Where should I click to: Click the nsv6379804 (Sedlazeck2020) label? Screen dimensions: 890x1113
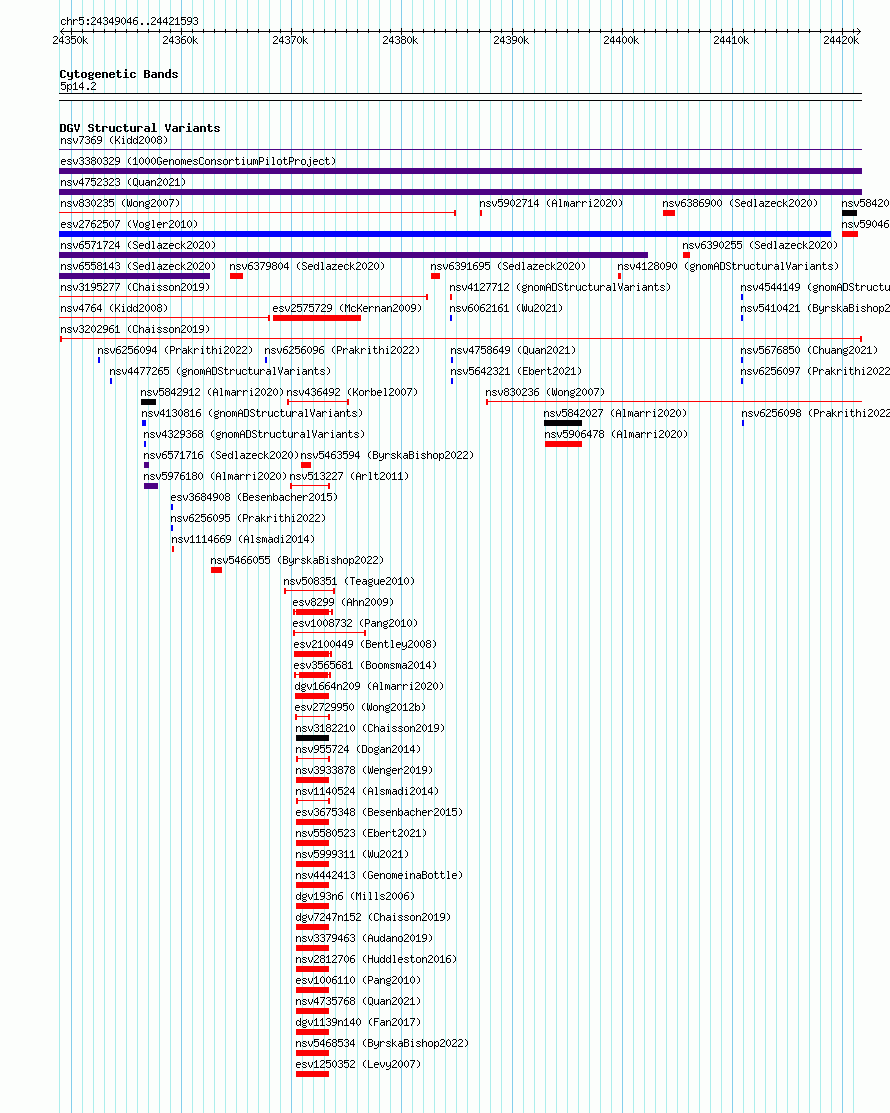307,267
